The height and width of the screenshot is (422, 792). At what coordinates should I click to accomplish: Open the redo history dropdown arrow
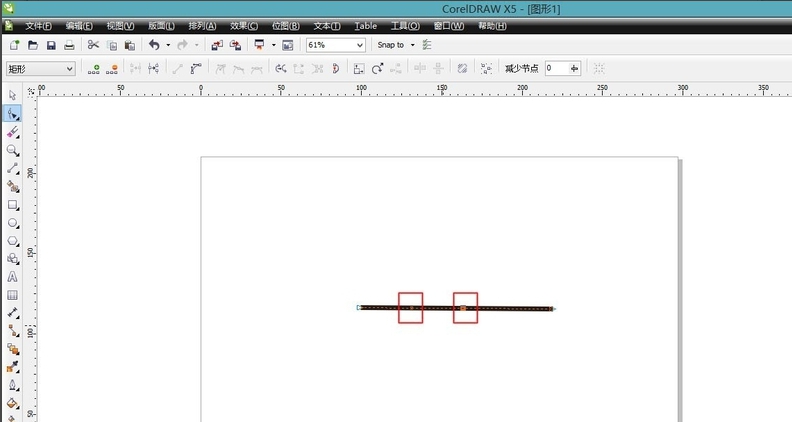click(196, 45)
